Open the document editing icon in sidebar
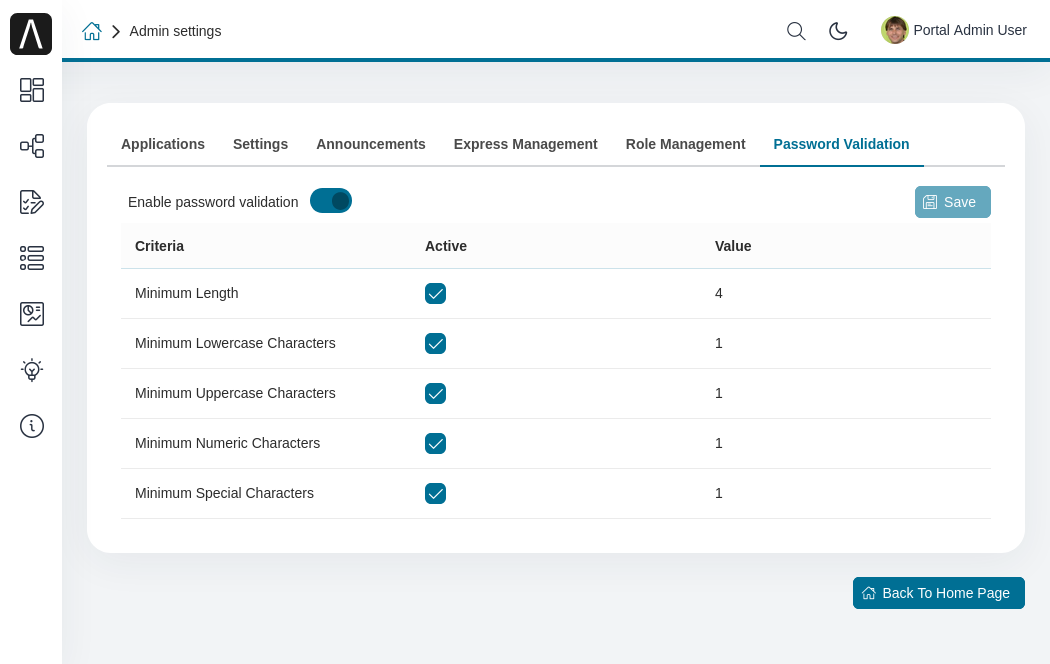 click(x=31, y=202)
